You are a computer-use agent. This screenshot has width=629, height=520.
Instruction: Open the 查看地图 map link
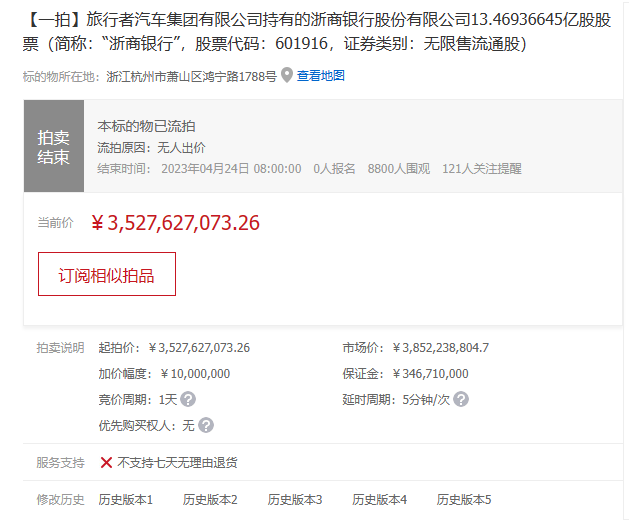coord(321,75)
